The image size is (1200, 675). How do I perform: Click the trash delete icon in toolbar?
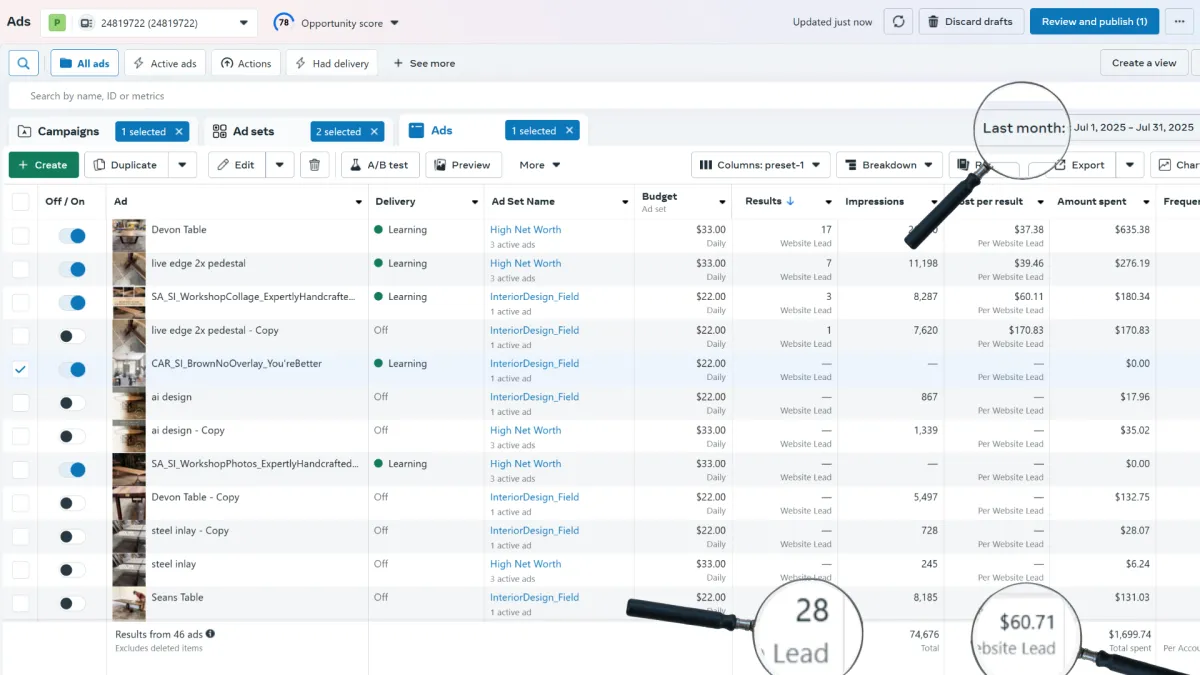point(315,165)
